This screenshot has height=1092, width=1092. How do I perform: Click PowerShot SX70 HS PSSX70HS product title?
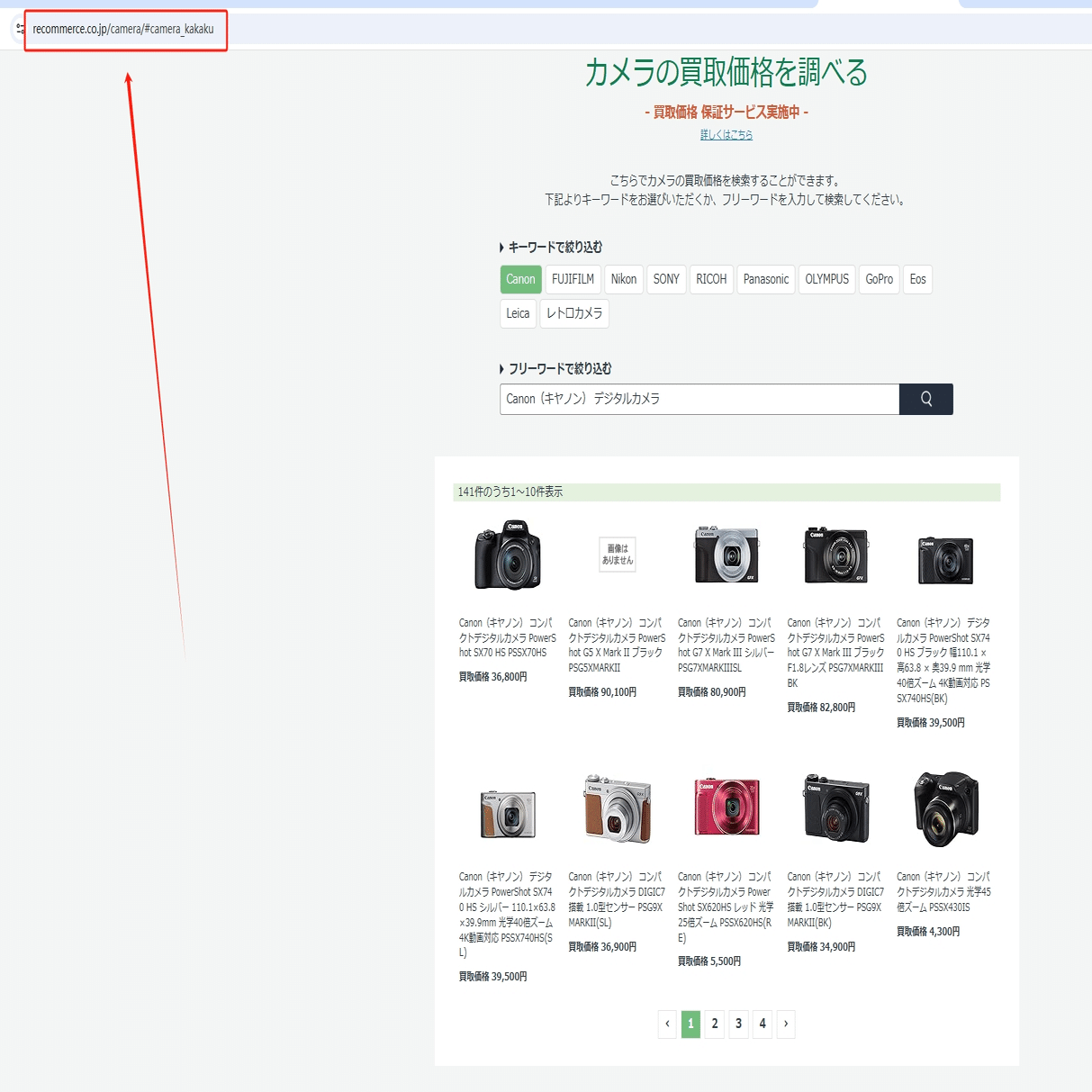pyautogui.click(x=507, y=637)
